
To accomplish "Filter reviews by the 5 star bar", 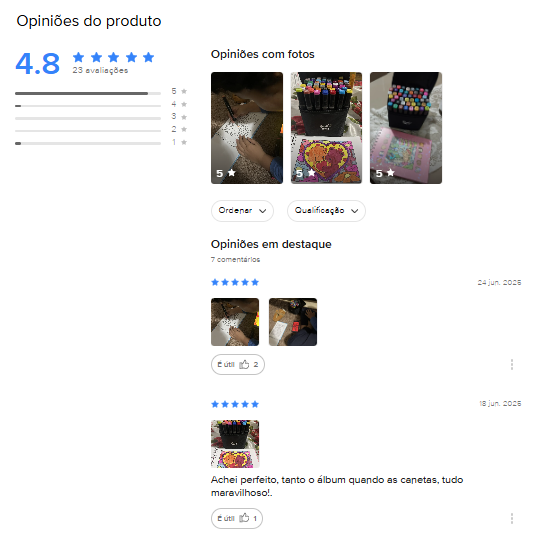I will [101, 92].
